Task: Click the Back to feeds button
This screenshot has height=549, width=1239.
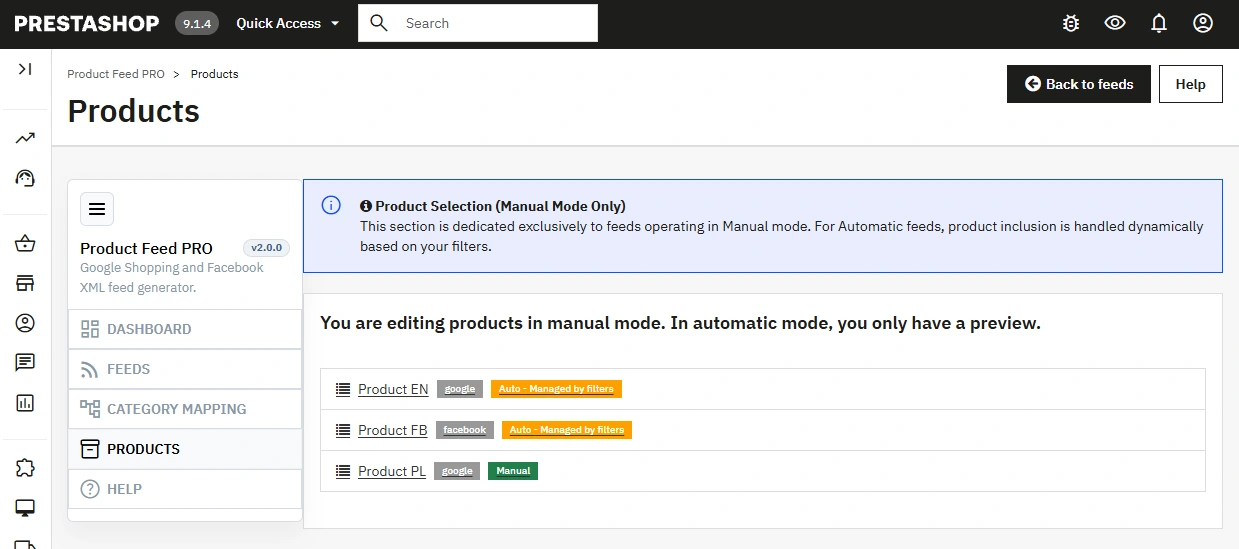Action: [x=1078, y=84]
